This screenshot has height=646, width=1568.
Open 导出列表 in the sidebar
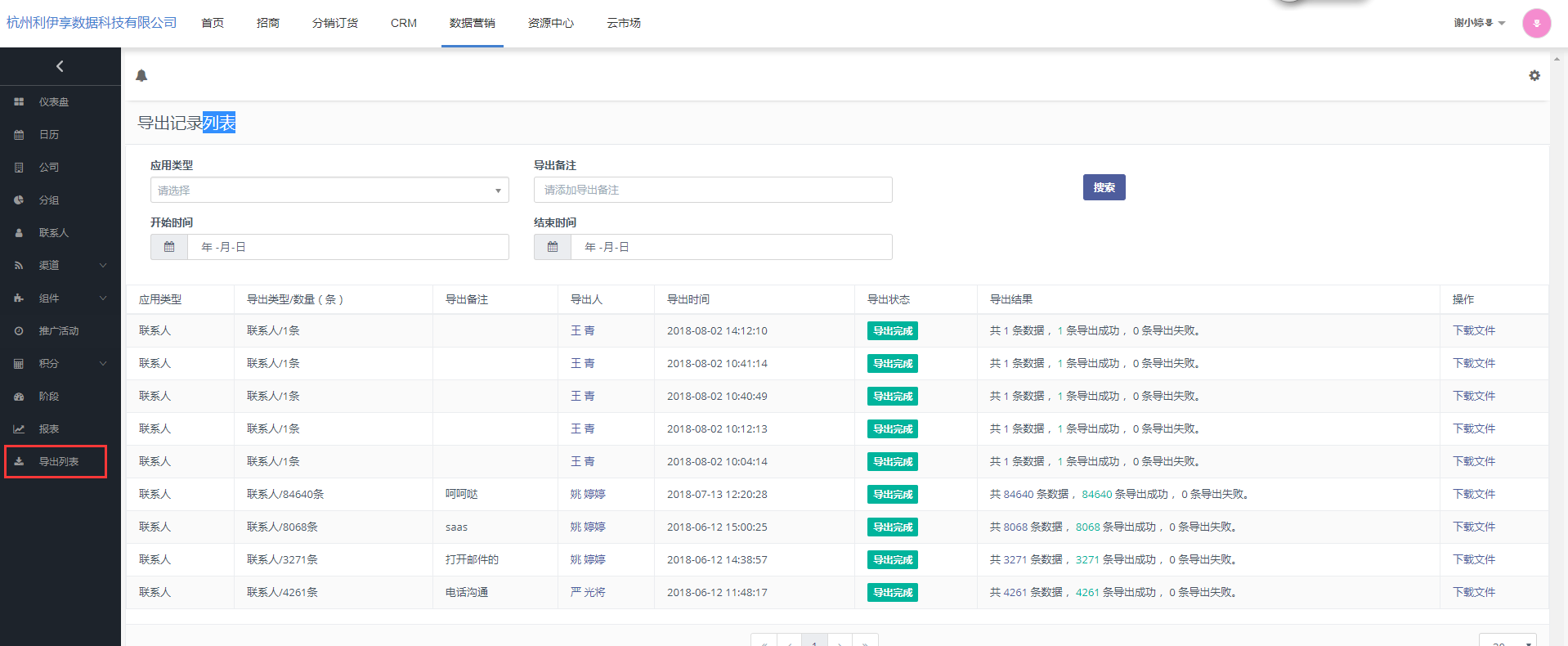[x=58, y=462]
